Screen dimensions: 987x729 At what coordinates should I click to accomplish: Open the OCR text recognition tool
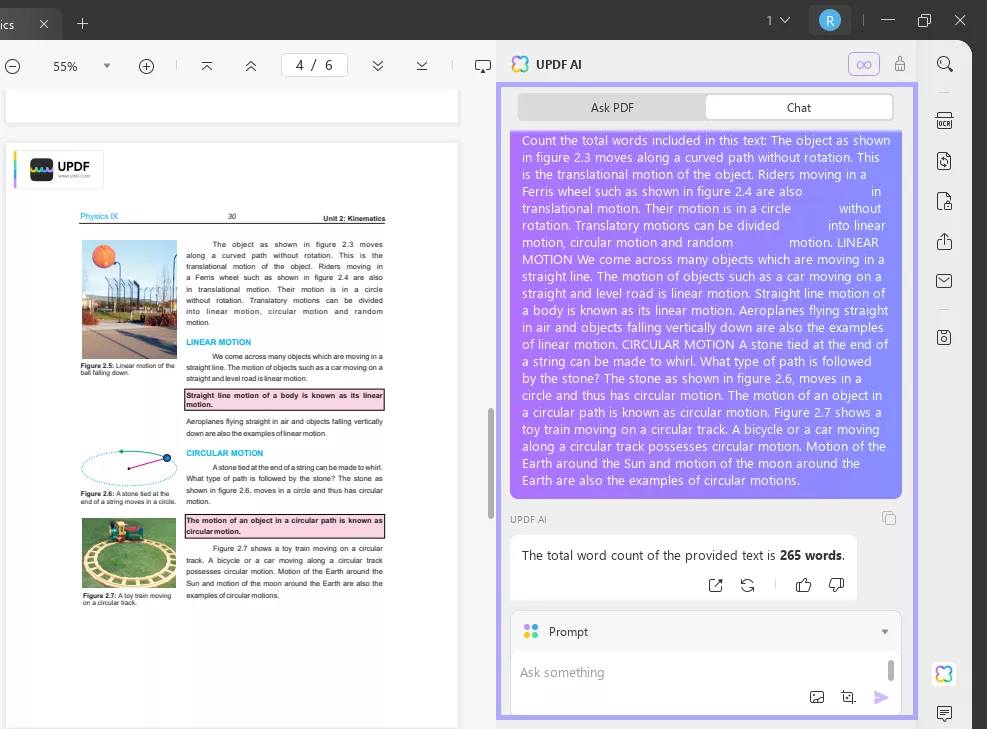[944, 120]
